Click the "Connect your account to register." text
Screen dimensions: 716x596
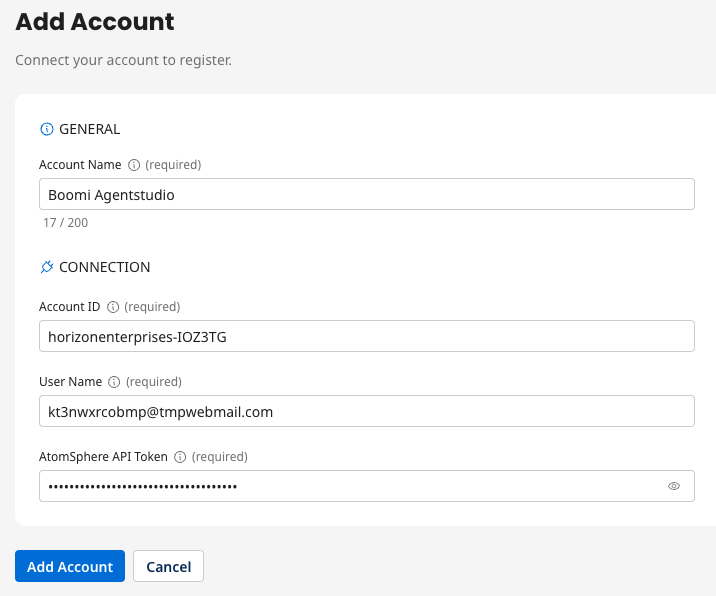[123, 60]
